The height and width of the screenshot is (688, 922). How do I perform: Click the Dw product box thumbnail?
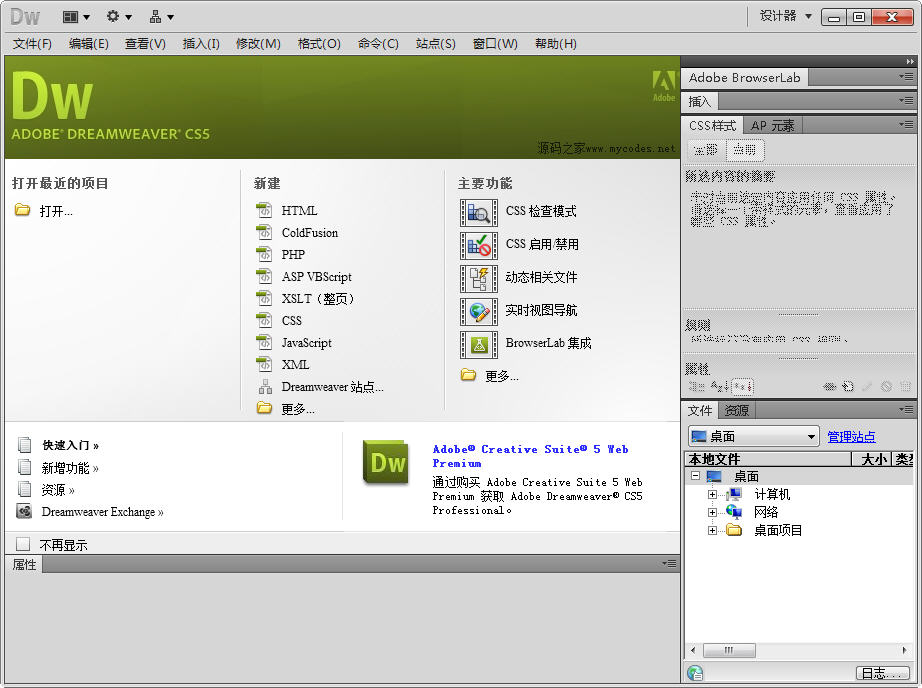point(386,462)
